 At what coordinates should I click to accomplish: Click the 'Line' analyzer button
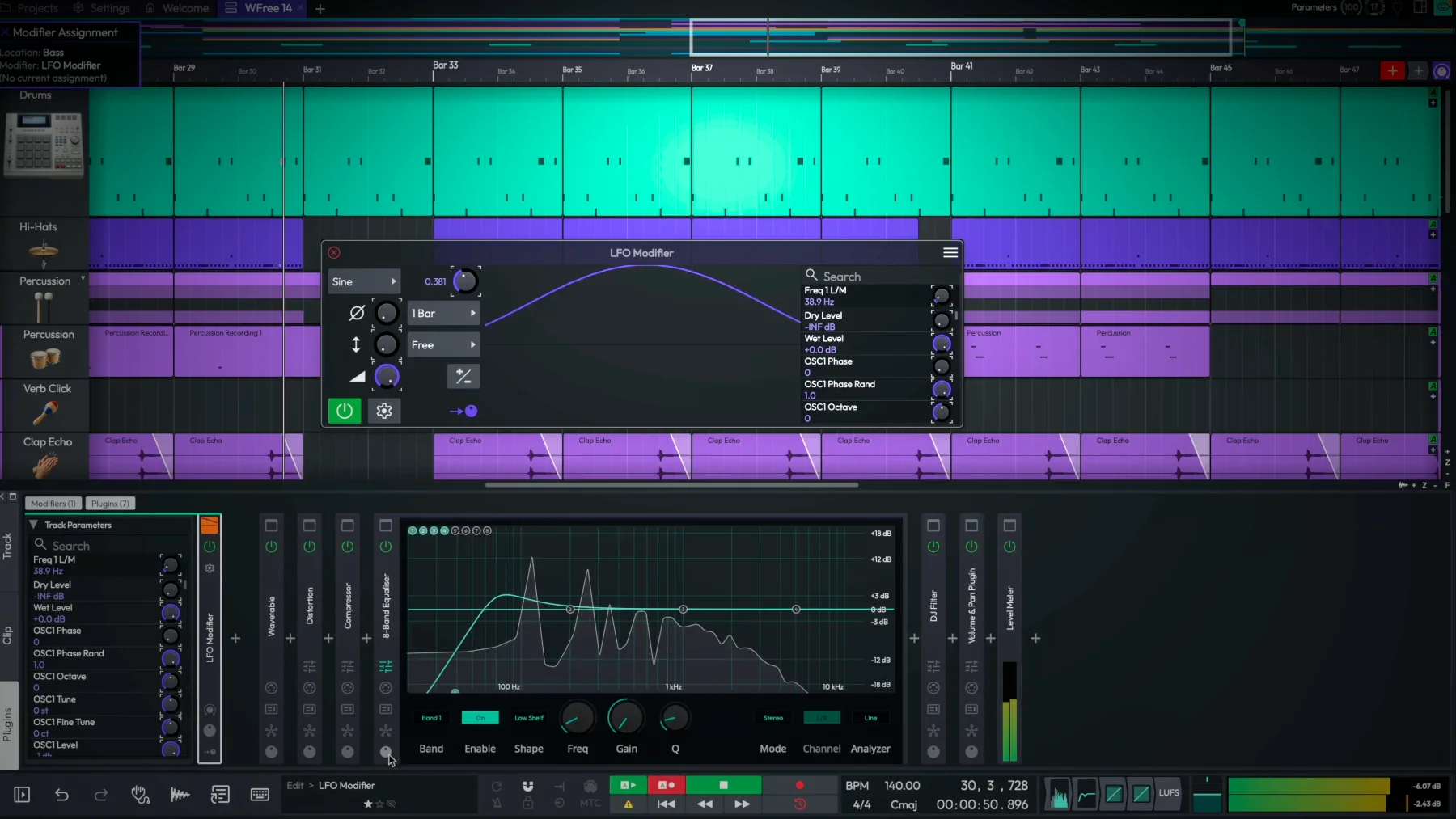point(870,718)
